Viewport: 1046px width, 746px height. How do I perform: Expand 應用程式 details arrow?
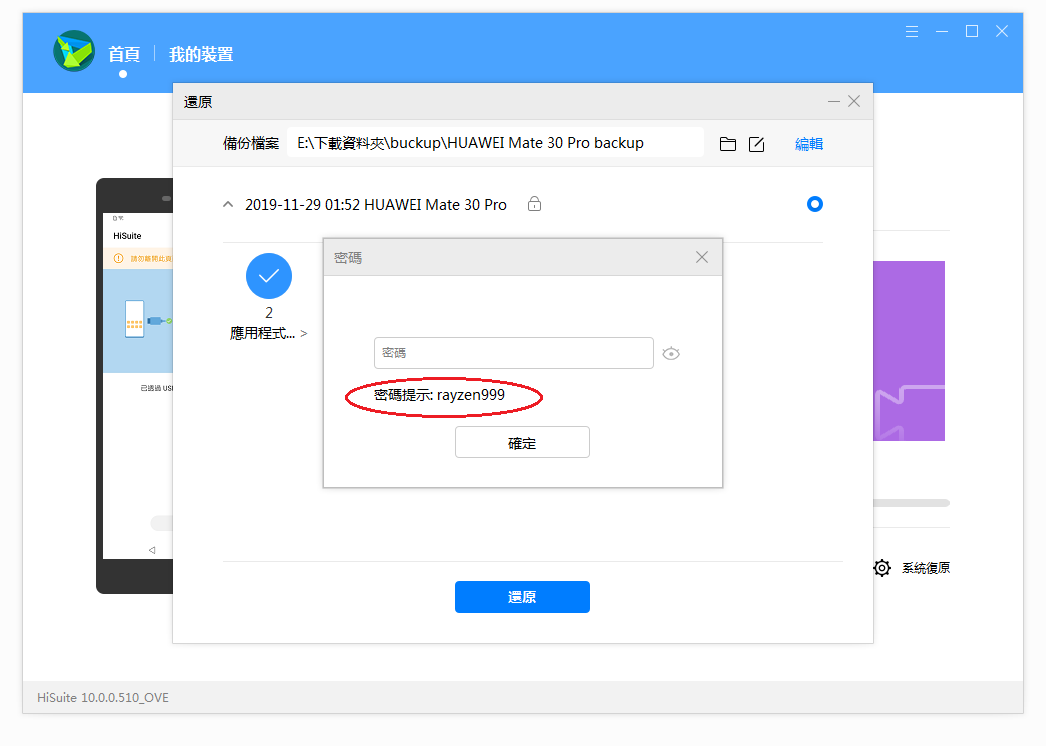coord(304,333)
